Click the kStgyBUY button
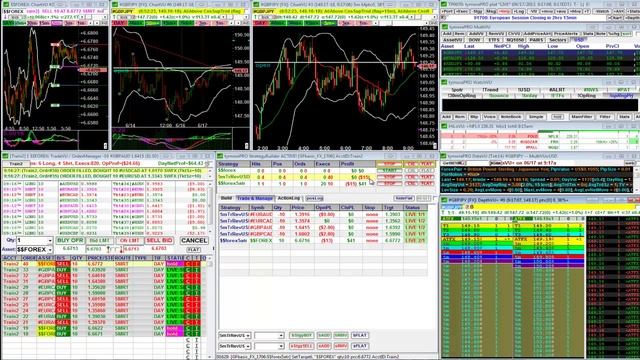Image resolution: width=640 pixels, height=360 pixels. pyautogui.click(x=301, y=336)
